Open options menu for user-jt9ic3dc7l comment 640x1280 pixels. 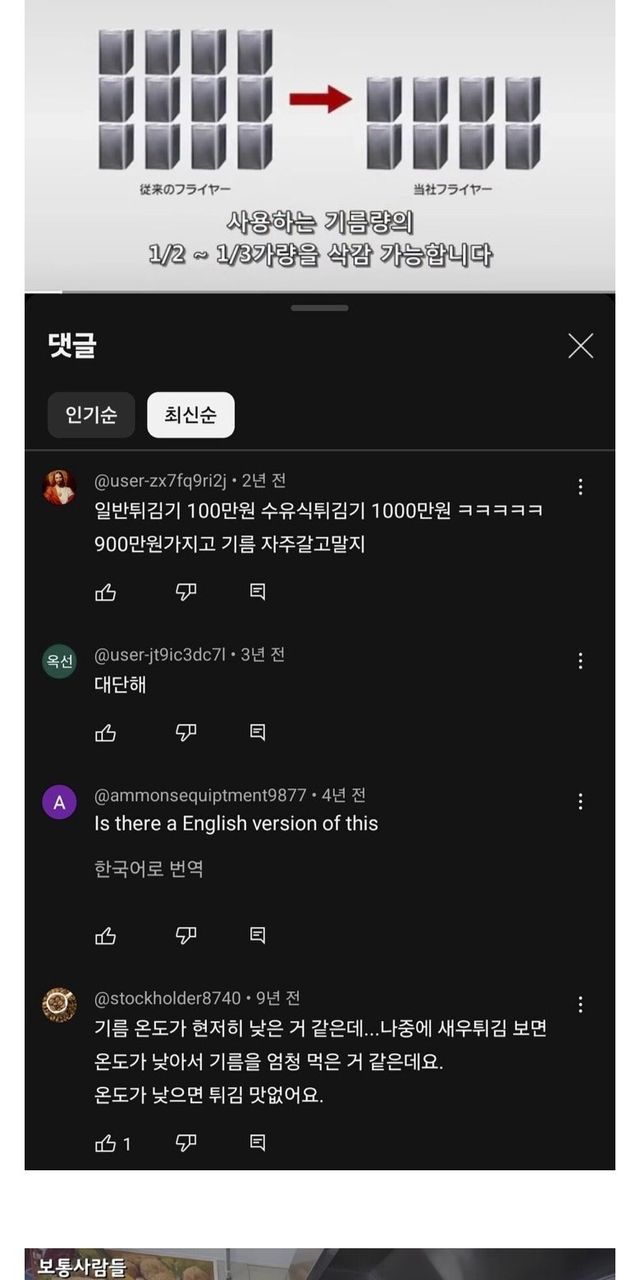tap(580, 661)
